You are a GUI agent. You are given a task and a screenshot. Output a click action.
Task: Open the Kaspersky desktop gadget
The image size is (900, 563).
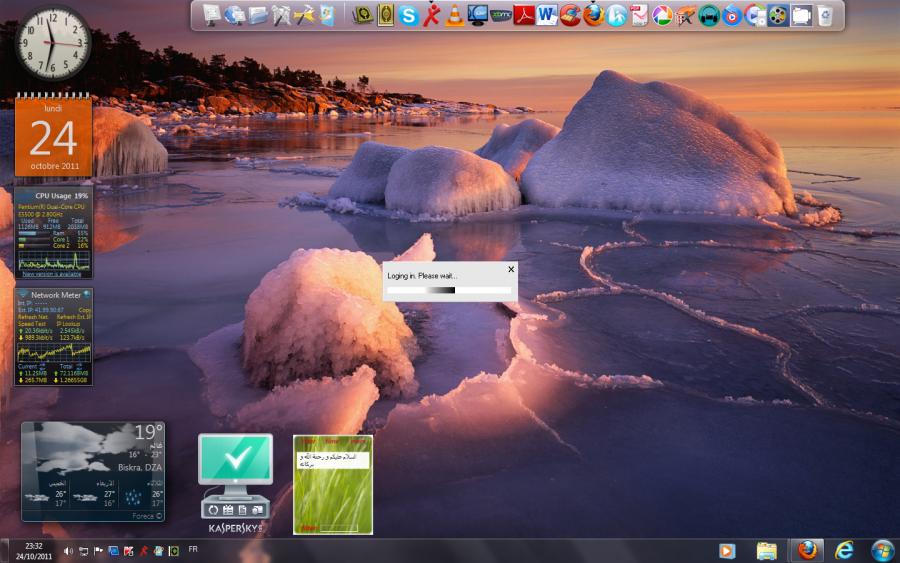click(235, 483)
